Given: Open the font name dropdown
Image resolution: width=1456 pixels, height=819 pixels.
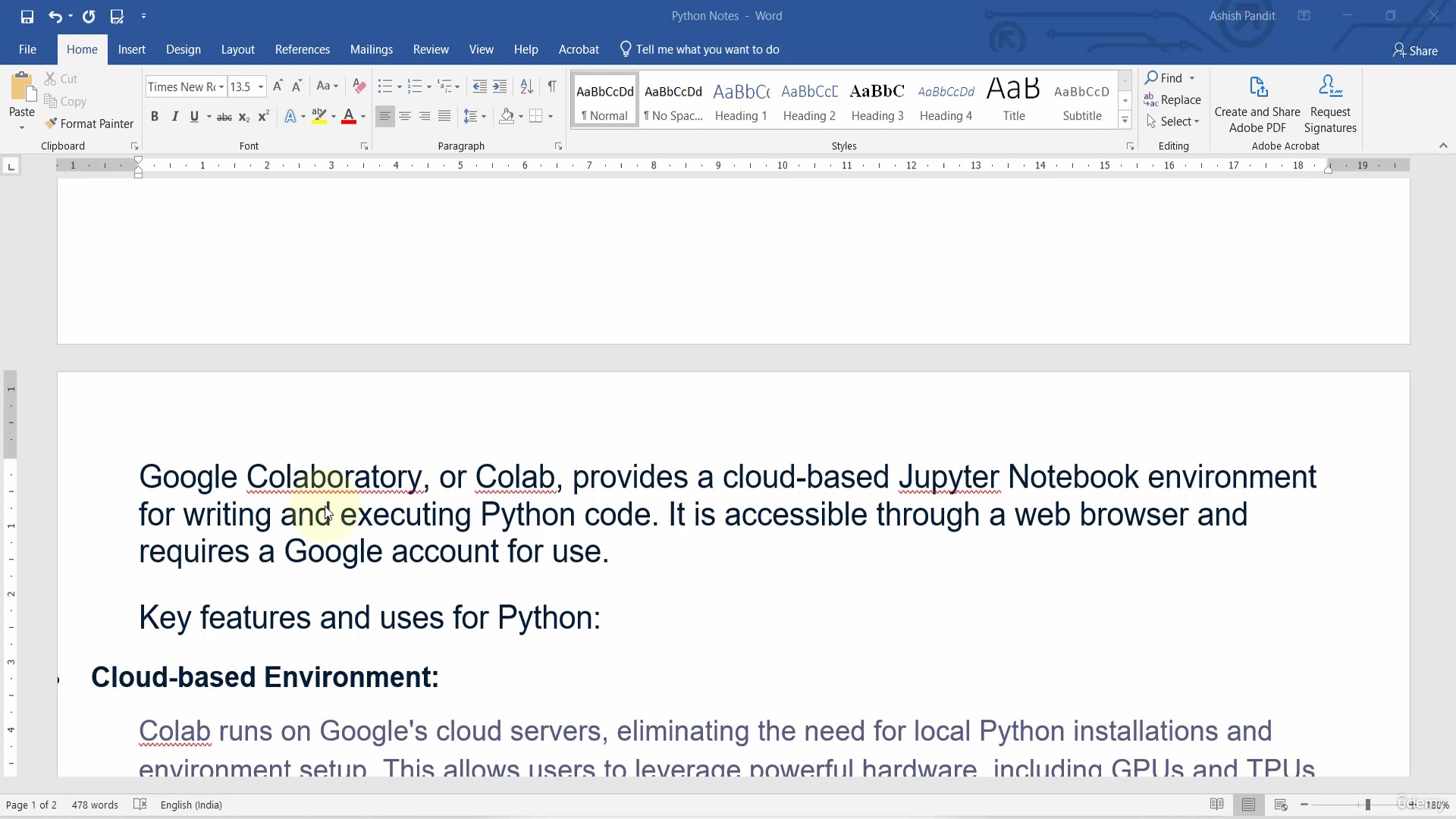Looking at the screenshot, I should pos(221,87).
